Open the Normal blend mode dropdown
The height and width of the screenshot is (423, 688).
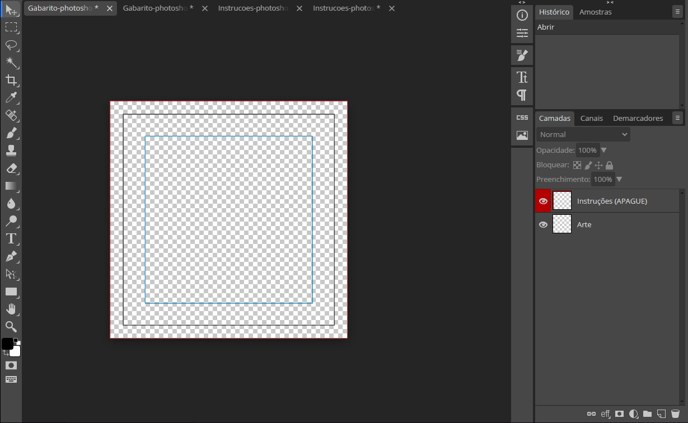tap(583, 134)
